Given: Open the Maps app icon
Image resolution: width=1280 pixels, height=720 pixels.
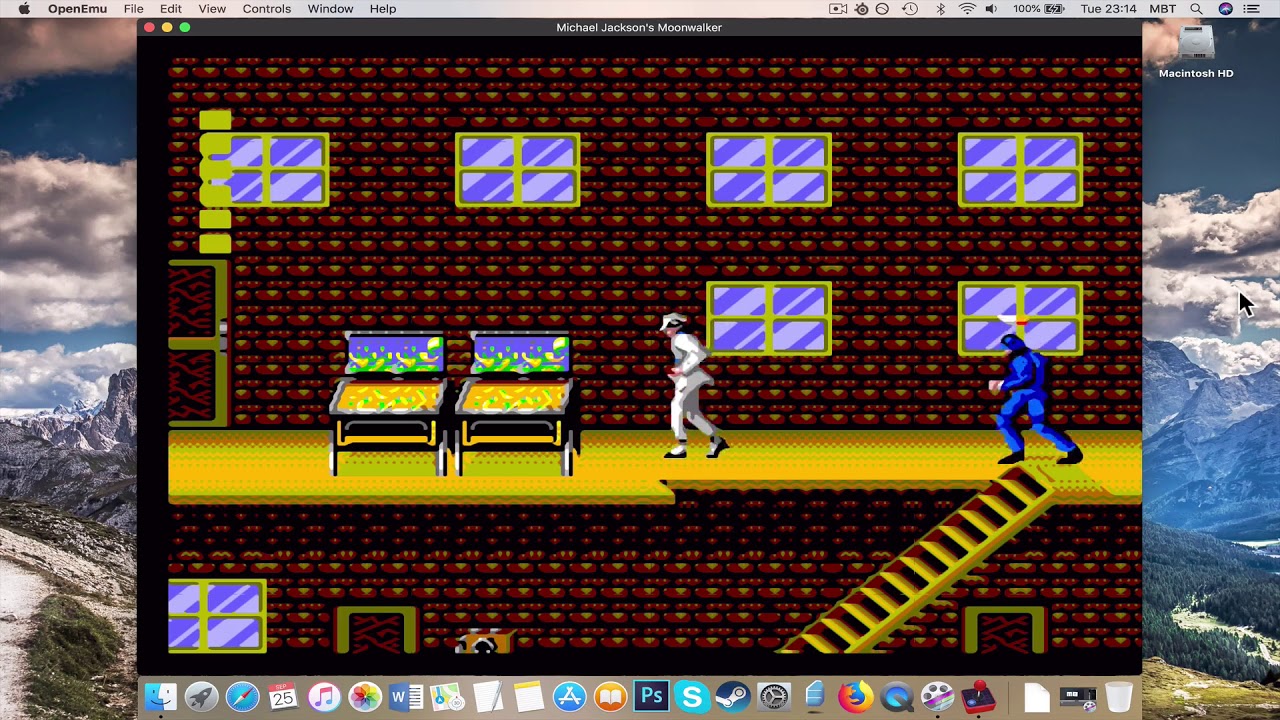Looking at the screenshot, I should 447,697.
